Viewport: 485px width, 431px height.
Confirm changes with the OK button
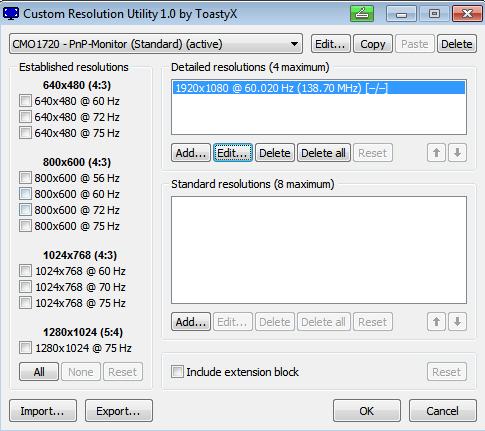[x=367, y=411]
